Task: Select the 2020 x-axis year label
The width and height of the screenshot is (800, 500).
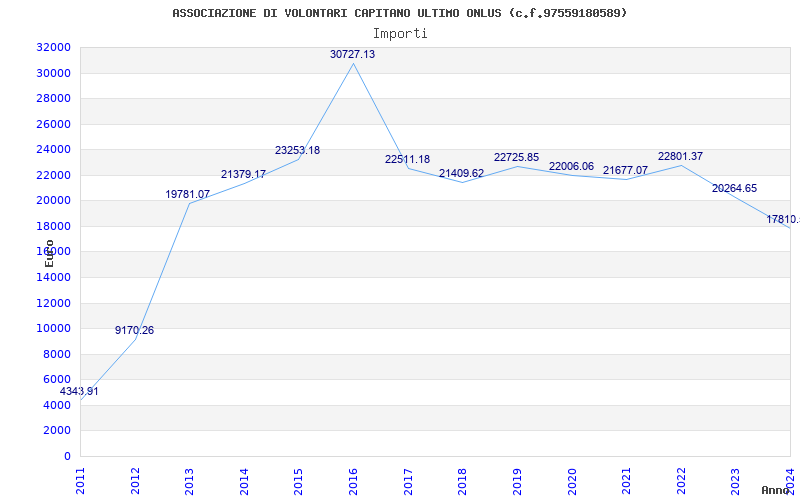Action: pyautogui.click(x=571, y=481)
